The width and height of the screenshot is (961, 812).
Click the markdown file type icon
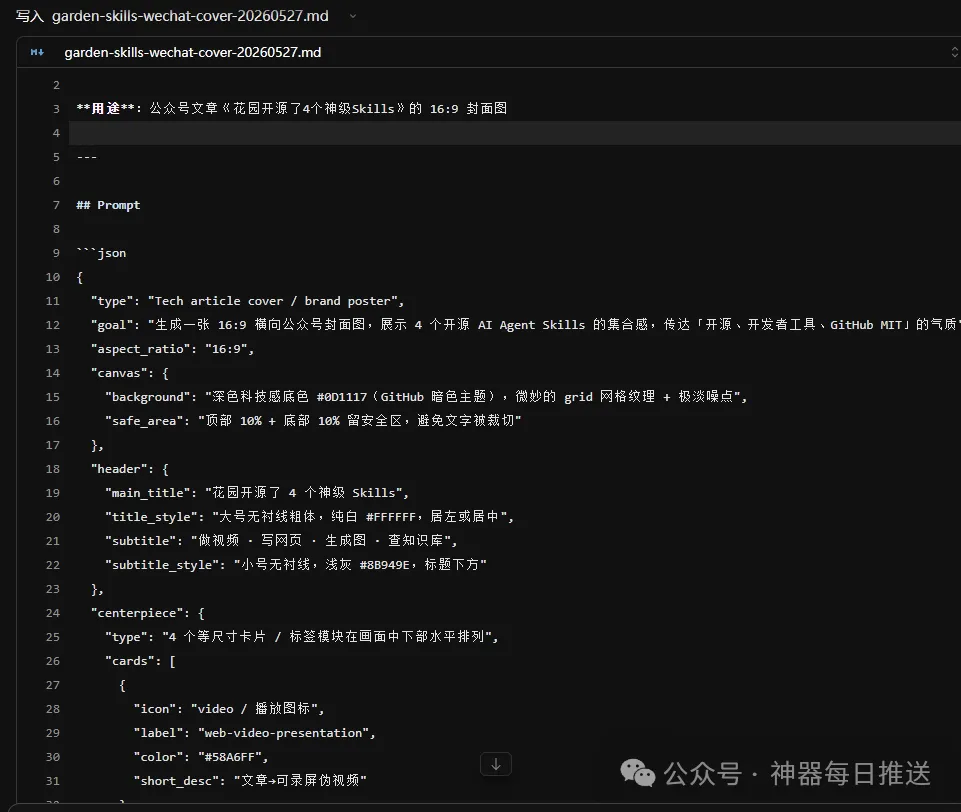coord(37,53)
